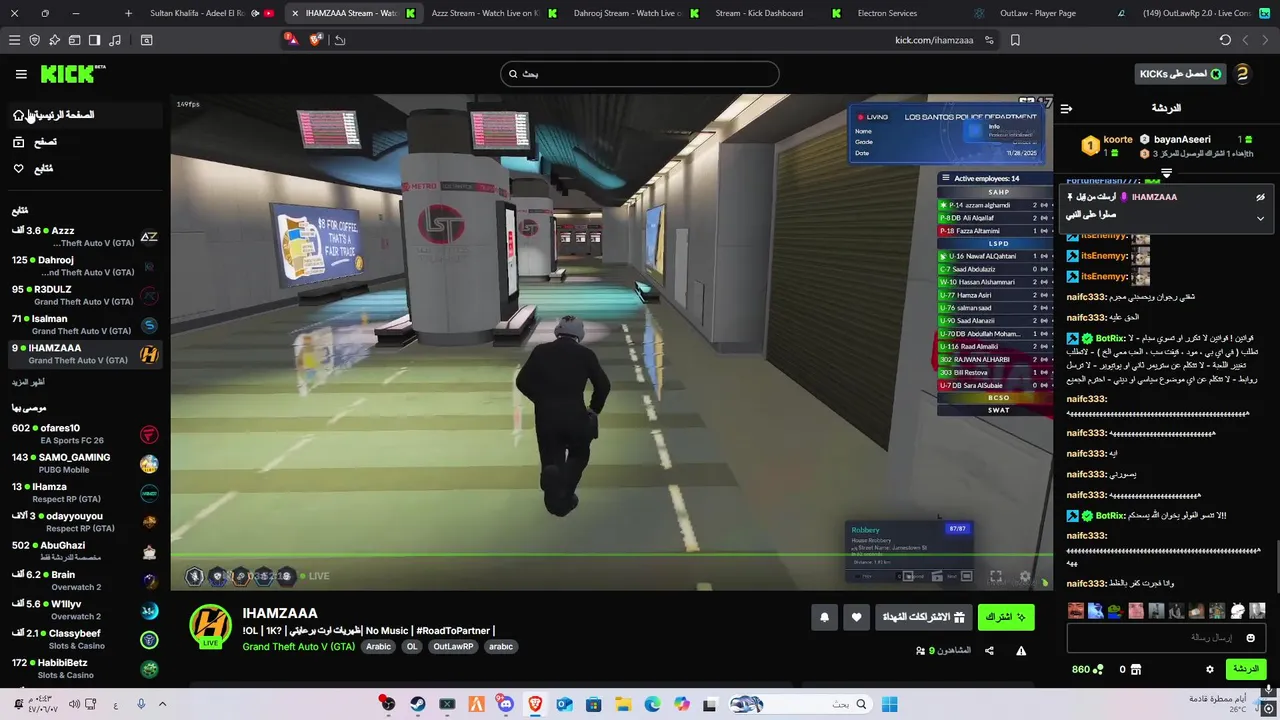Open ofares10 recommended channel
The image size is (1280, 720).
pos(84,434)
